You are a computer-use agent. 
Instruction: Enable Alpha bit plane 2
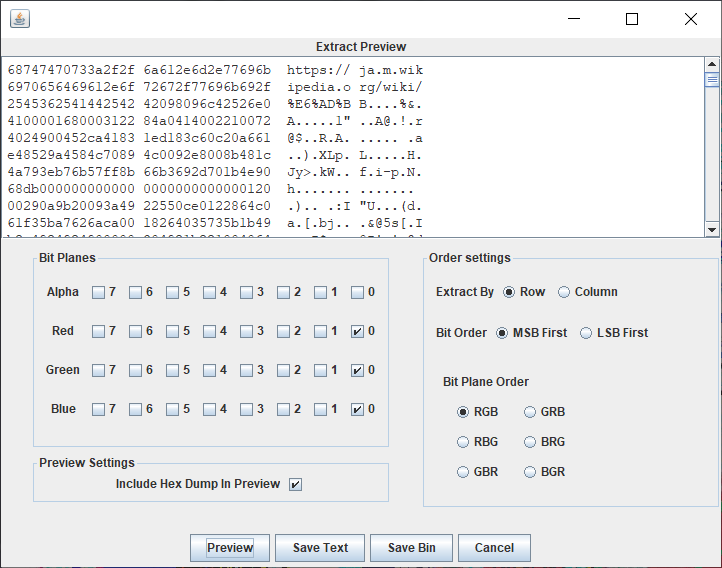pyautogui.click(x=284, y=292)
